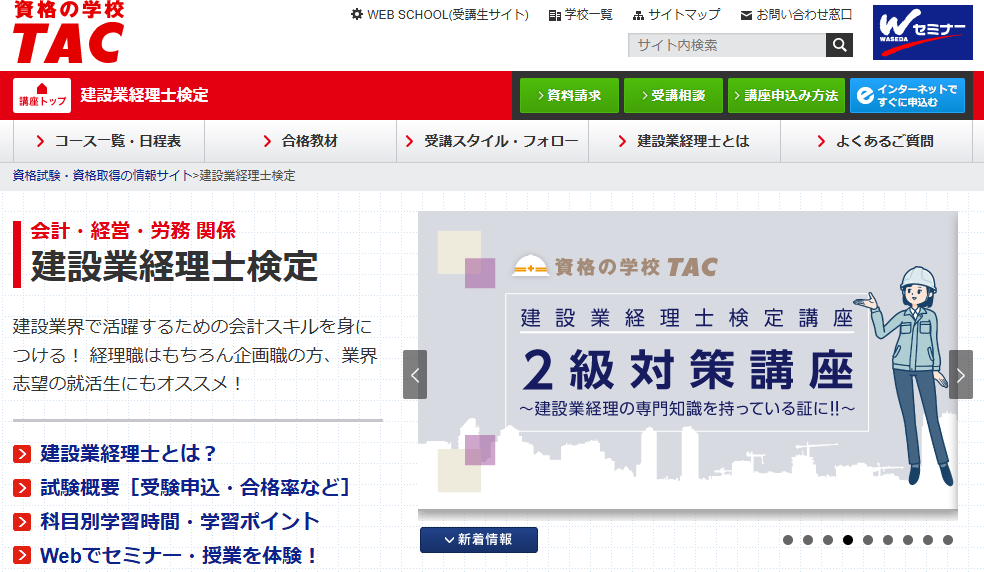Click the 講座トップ home icon

point(42,95)
